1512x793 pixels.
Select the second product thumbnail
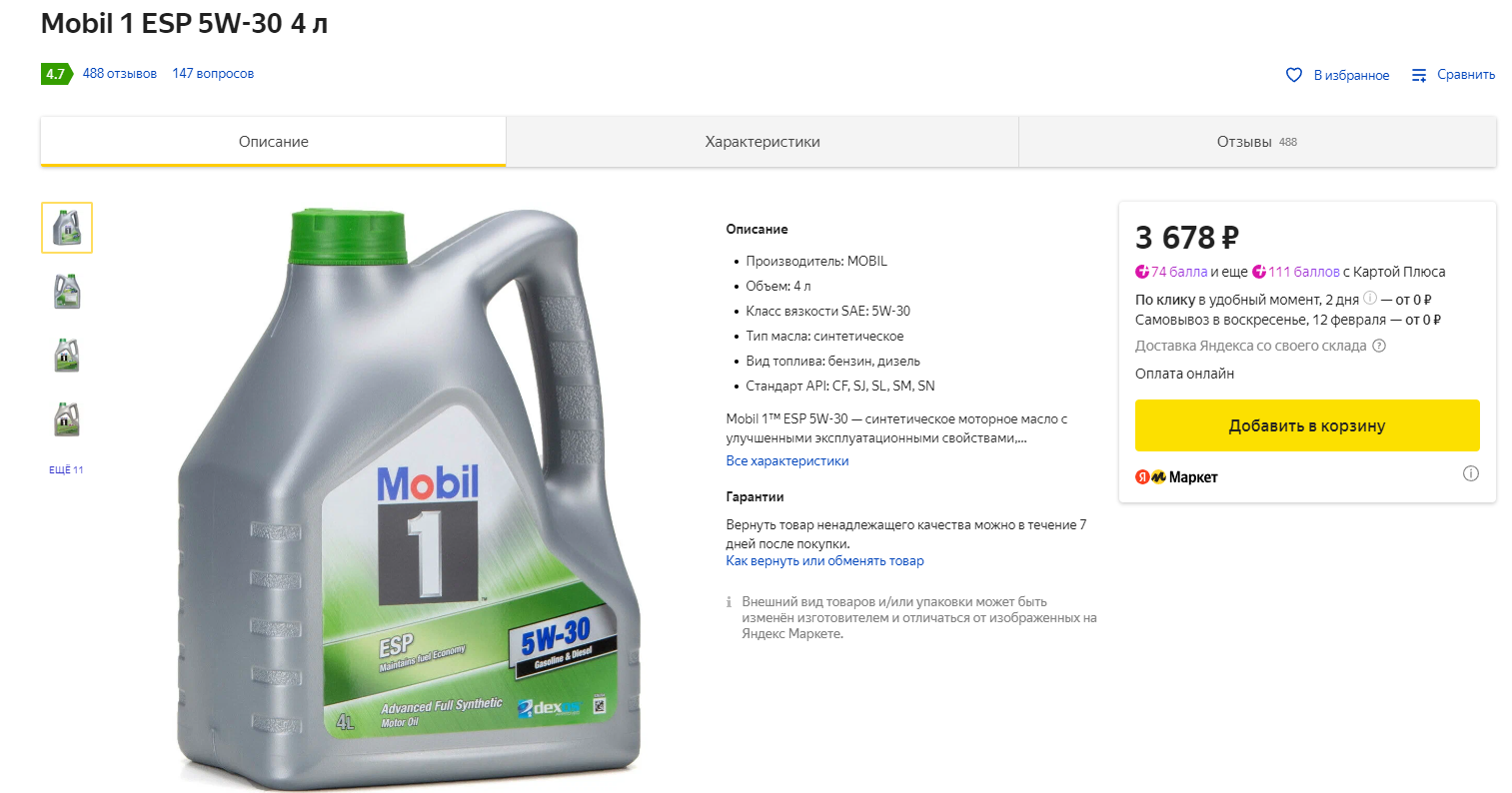coord(67,292)
